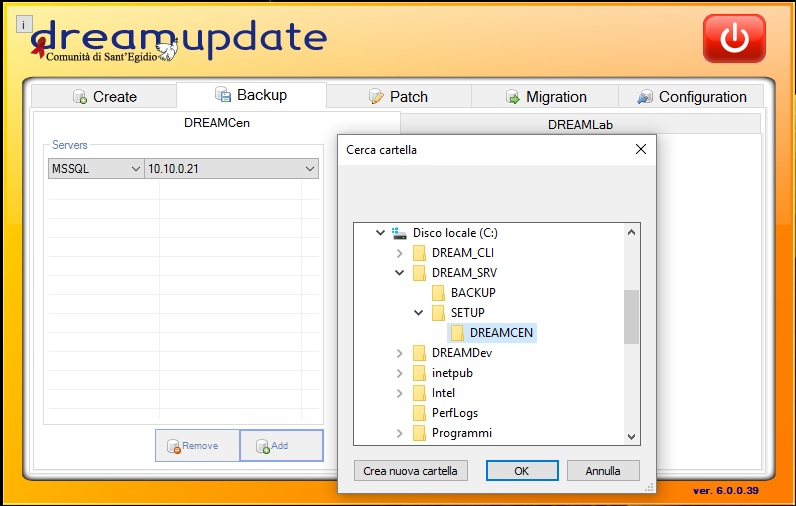
Task: Click the Add button database icon
Action: click(262, 446)
